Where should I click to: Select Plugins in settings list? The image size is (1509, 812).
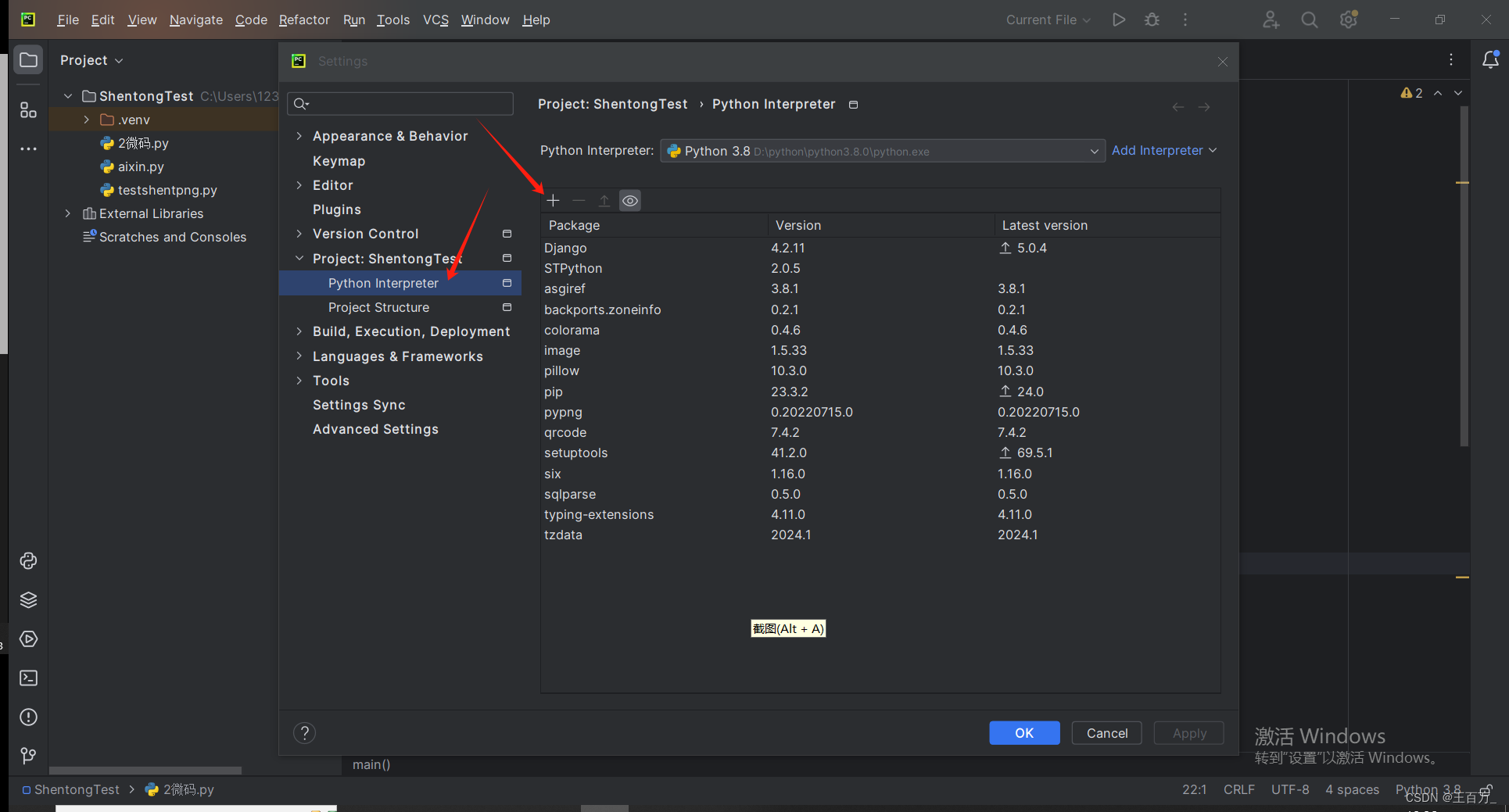[337, 209]
